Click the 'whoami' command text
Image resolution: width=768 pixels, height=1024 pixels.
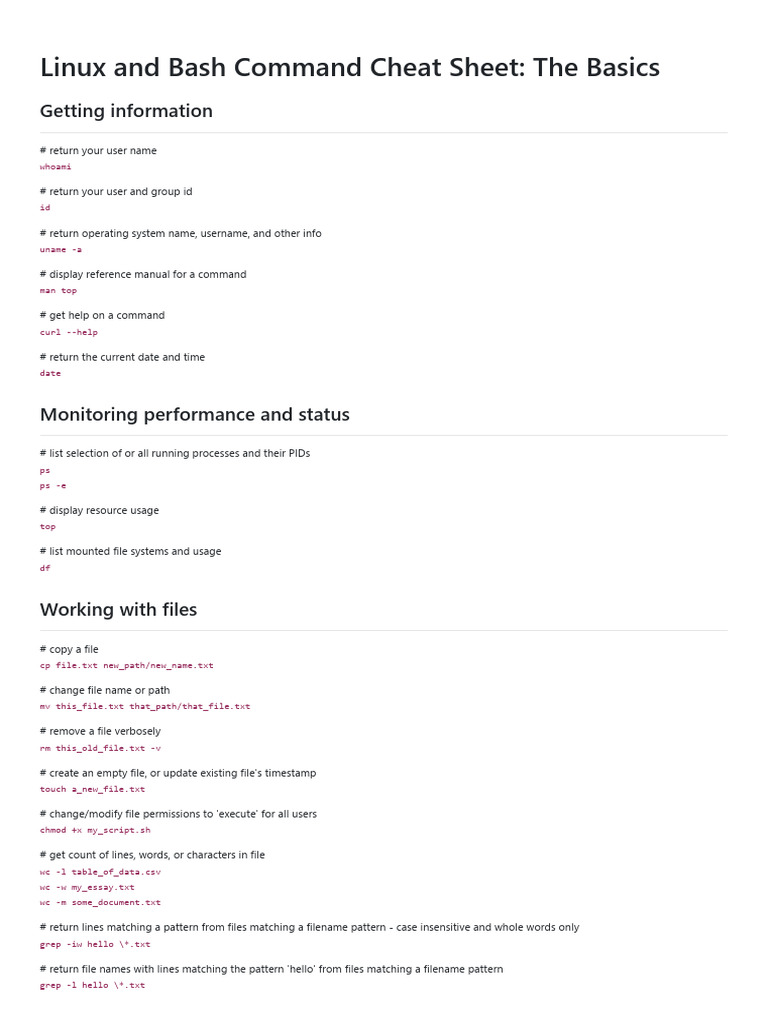click(56, 167)
